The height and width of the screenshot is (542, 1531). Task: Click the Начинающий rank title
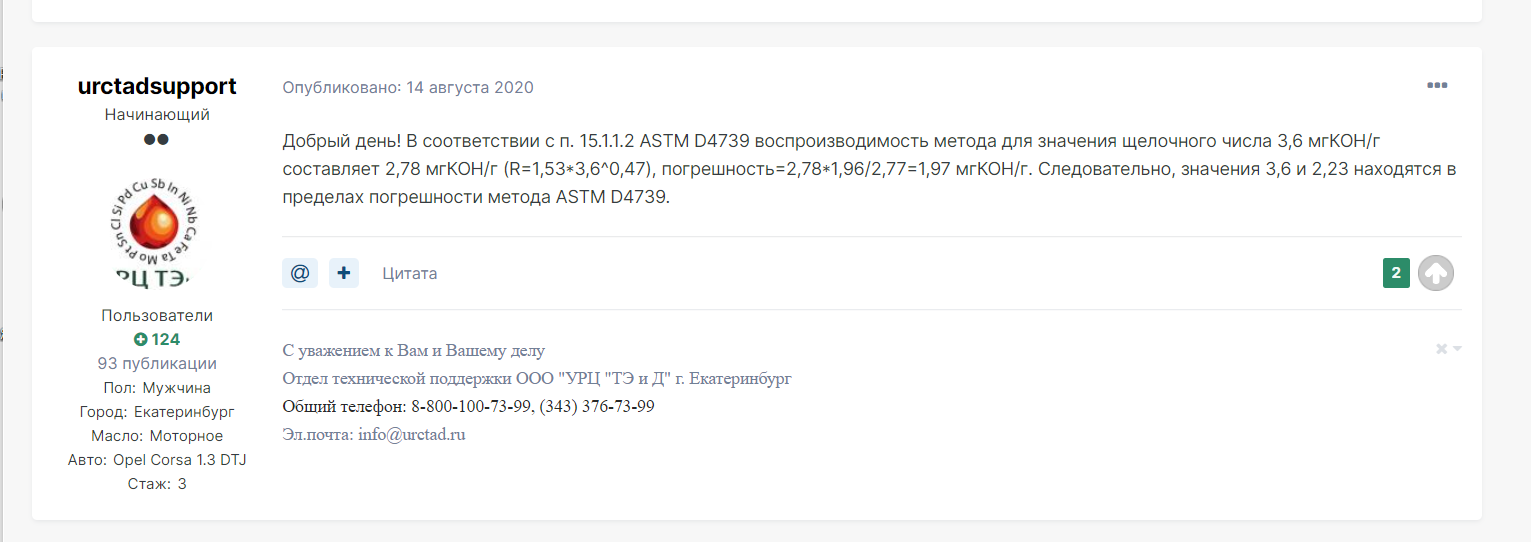pyautogui.click(x=157, y=115)
